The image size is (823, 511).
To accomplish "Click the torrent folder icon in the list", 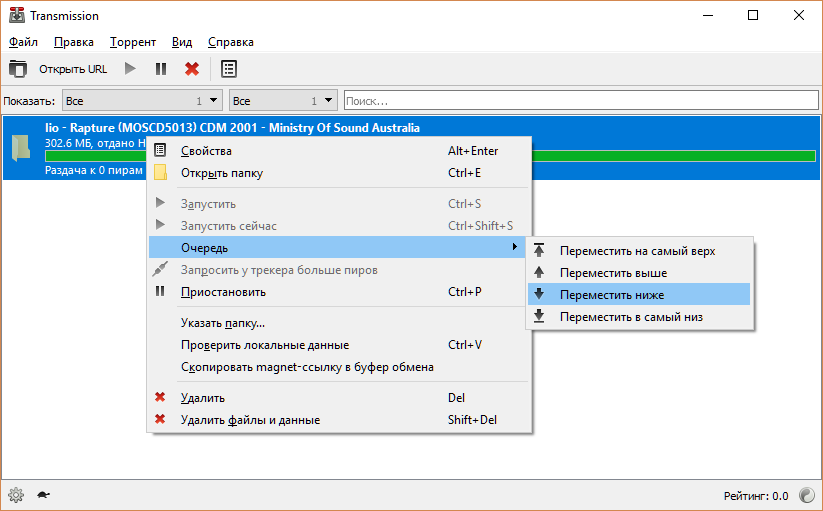I will pyautogui.click(x=21, y=148).
